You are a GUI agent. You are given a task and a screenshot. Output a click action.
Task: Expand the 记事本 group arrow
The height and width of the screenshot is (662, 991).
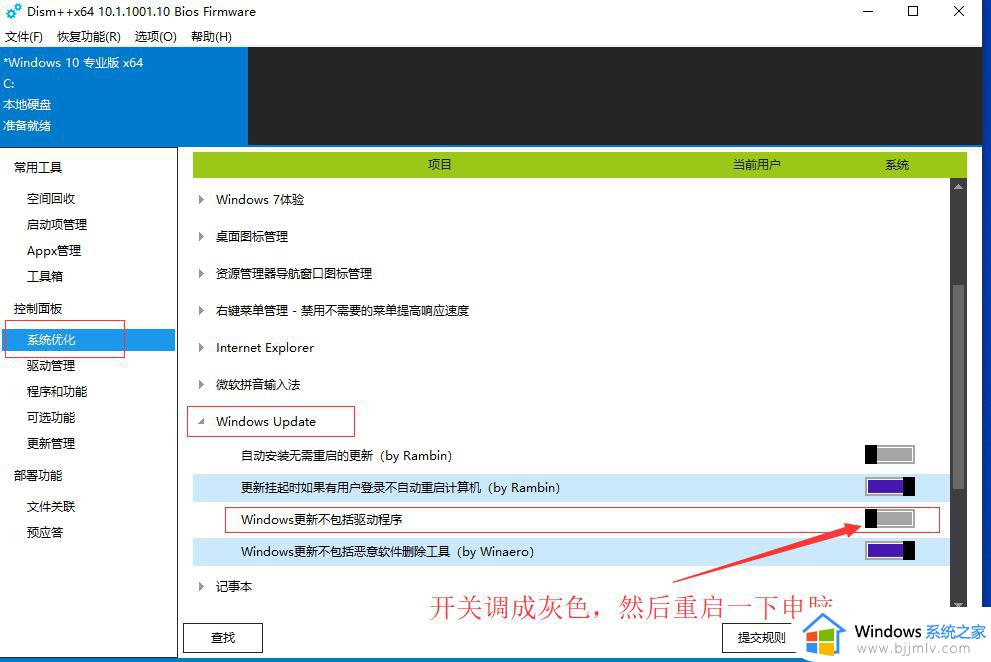201,586
